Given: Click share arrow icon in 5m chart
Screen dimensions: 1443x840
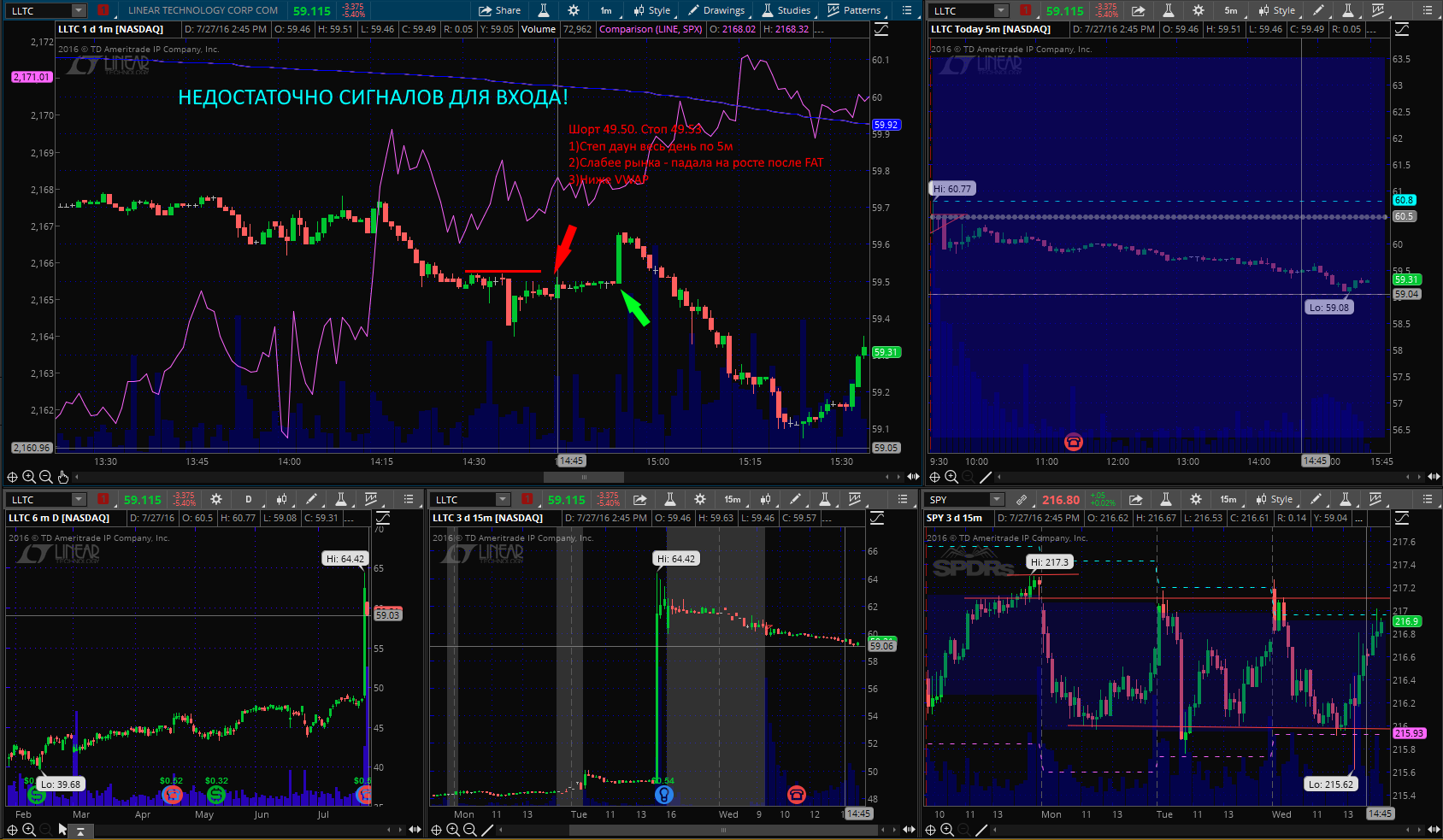Looking at the screenshot, I should 1139,10.
